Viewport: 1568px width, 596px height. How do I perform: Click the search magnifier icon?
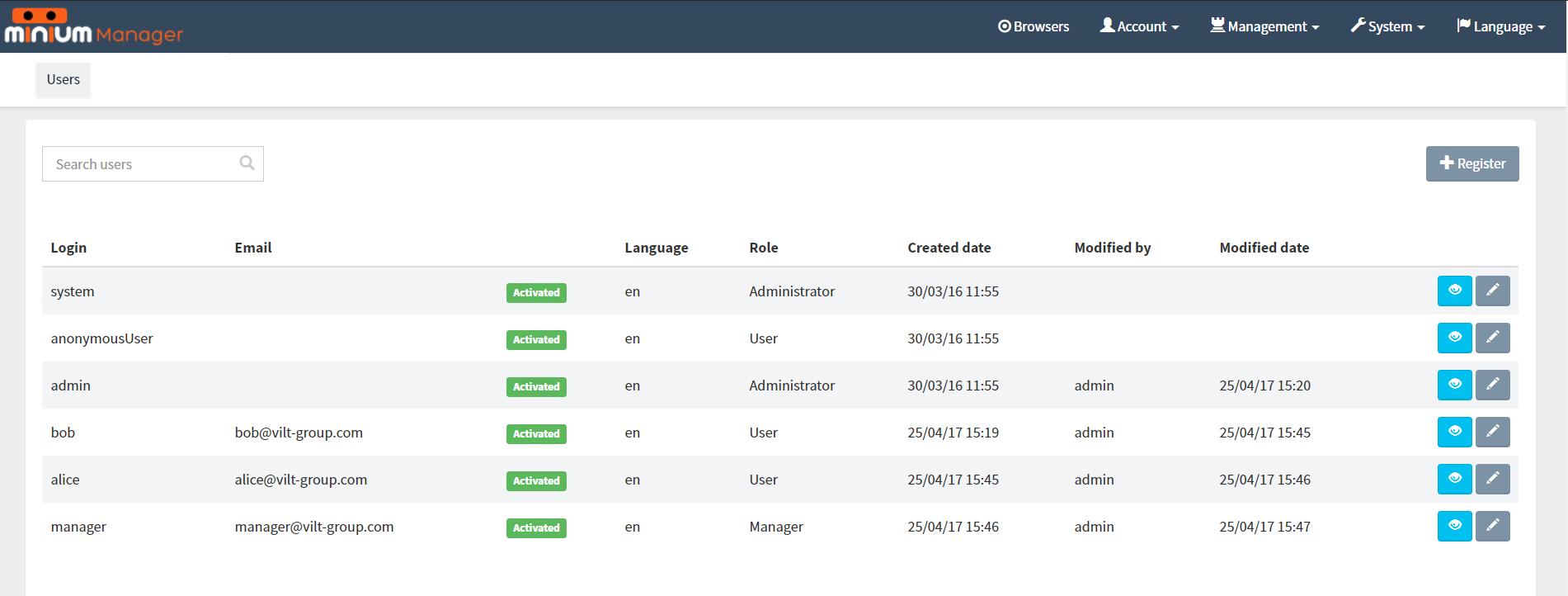(247, 163)
